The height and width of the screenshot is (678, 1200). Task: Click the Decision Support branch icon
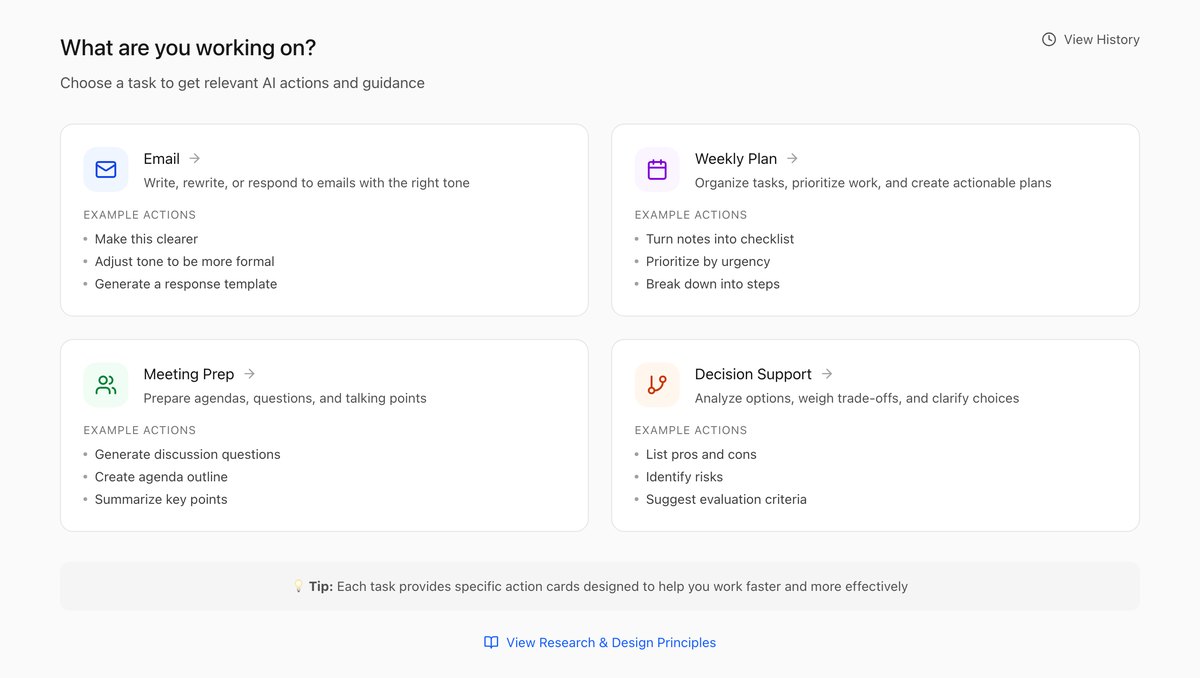tap(657, 385)
